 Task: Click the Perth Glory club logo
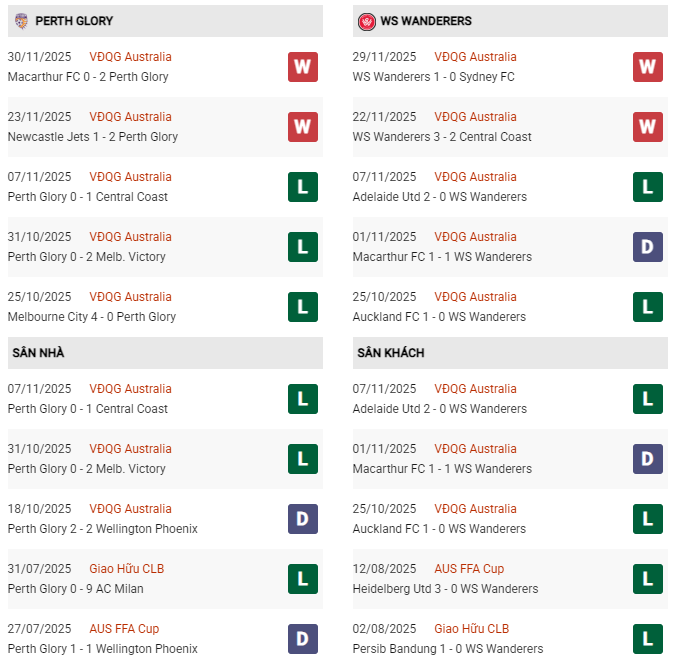[21, 21]
